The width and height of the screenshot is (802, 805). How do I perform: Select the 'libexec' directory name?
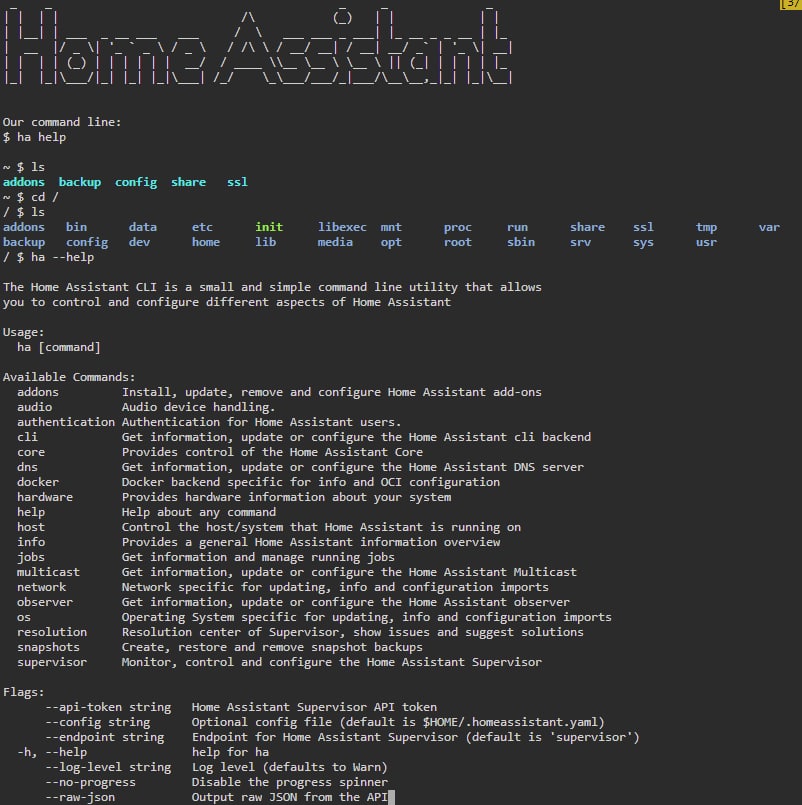[342, 227]
